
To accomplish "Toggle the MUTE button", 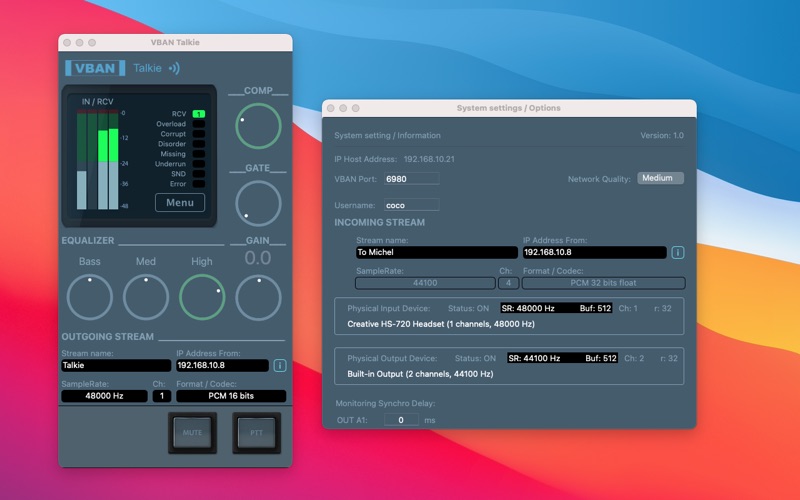I will (x=192, y=433).
